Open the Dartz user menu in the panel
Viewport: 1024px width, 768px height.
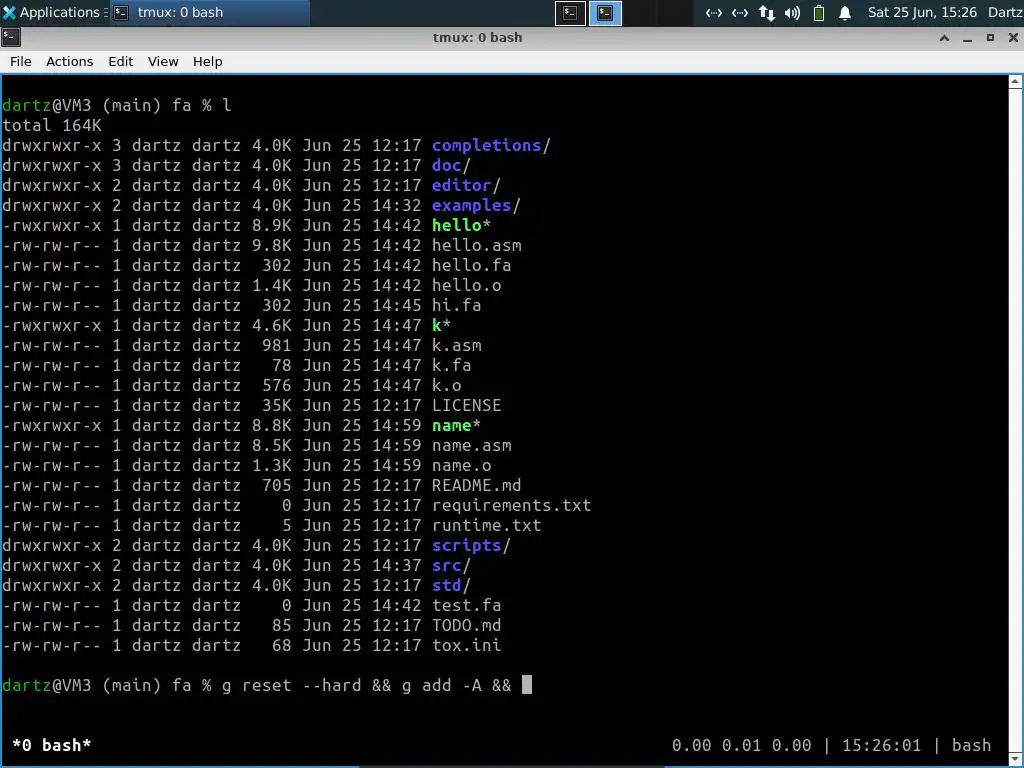1005,12
